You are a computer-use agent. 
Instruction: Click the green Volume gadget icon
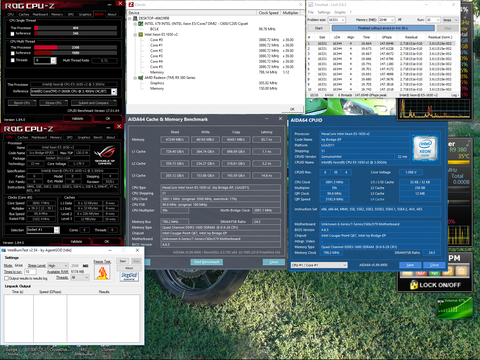(x=455, y=307)
